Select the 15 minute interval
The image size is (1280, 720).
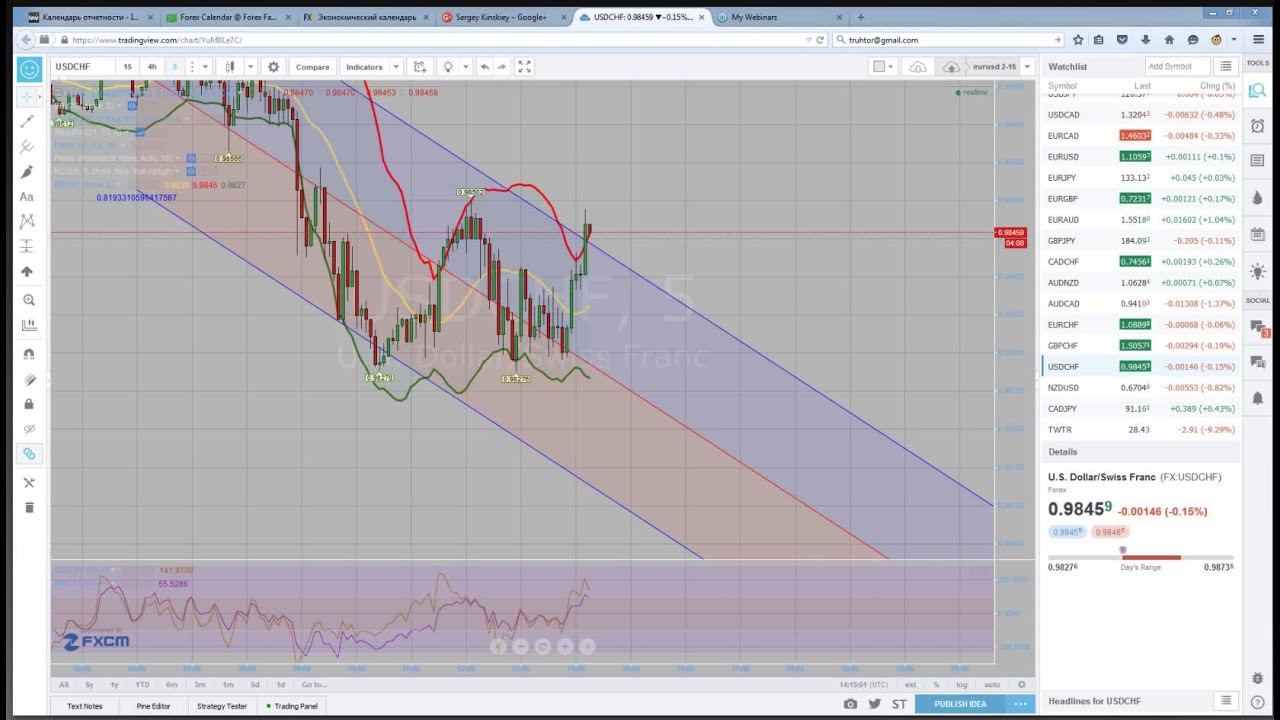127,67
